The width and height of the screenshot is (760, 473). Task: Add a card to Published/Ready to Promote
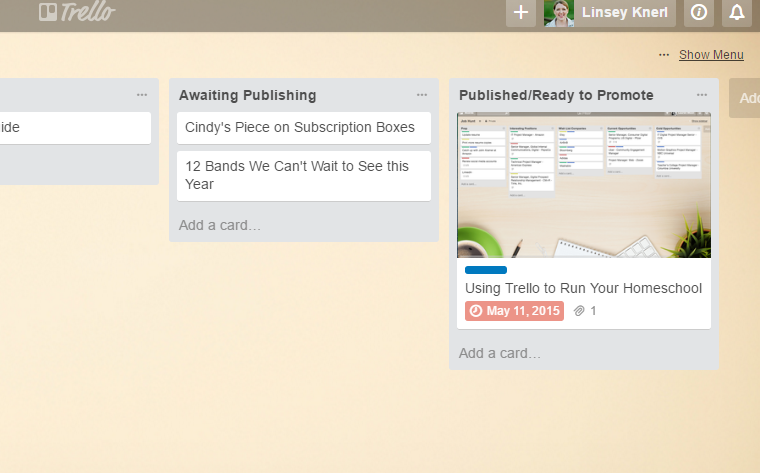(500, 353)
